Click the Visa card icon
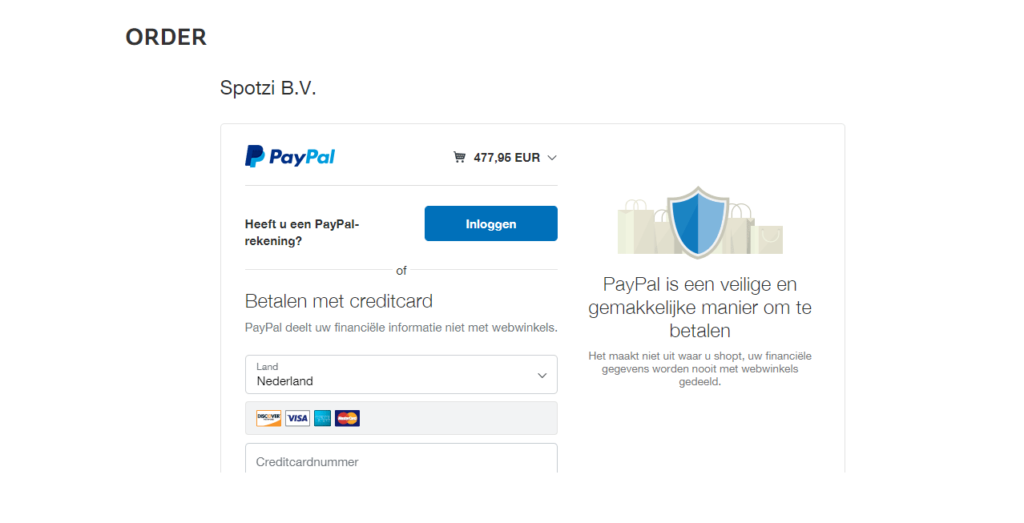Viewport: 1024px width, 523px height. pyautogui.click(x=297, y=419)
